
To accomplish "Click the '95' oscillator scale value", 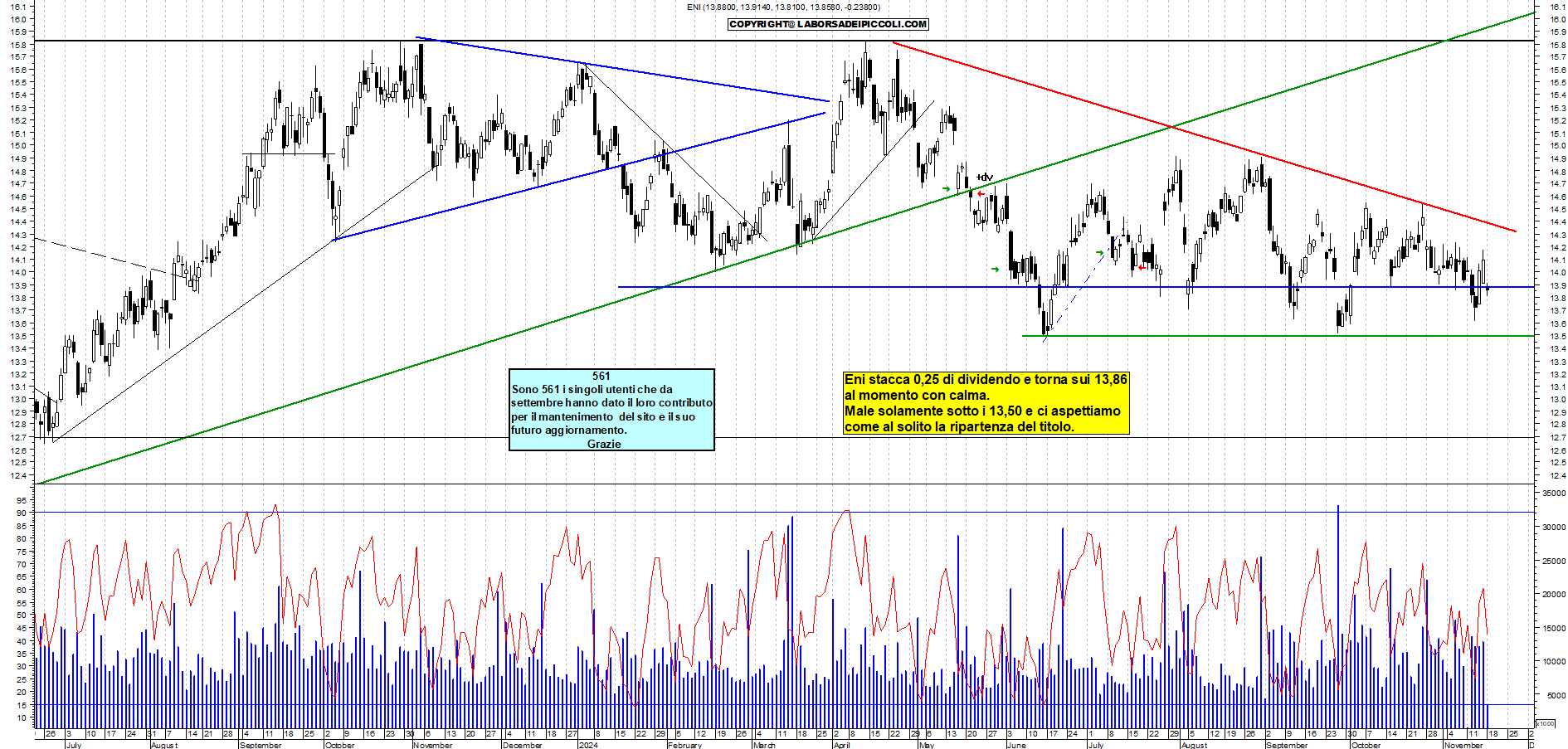I will (x=20, y=500).
